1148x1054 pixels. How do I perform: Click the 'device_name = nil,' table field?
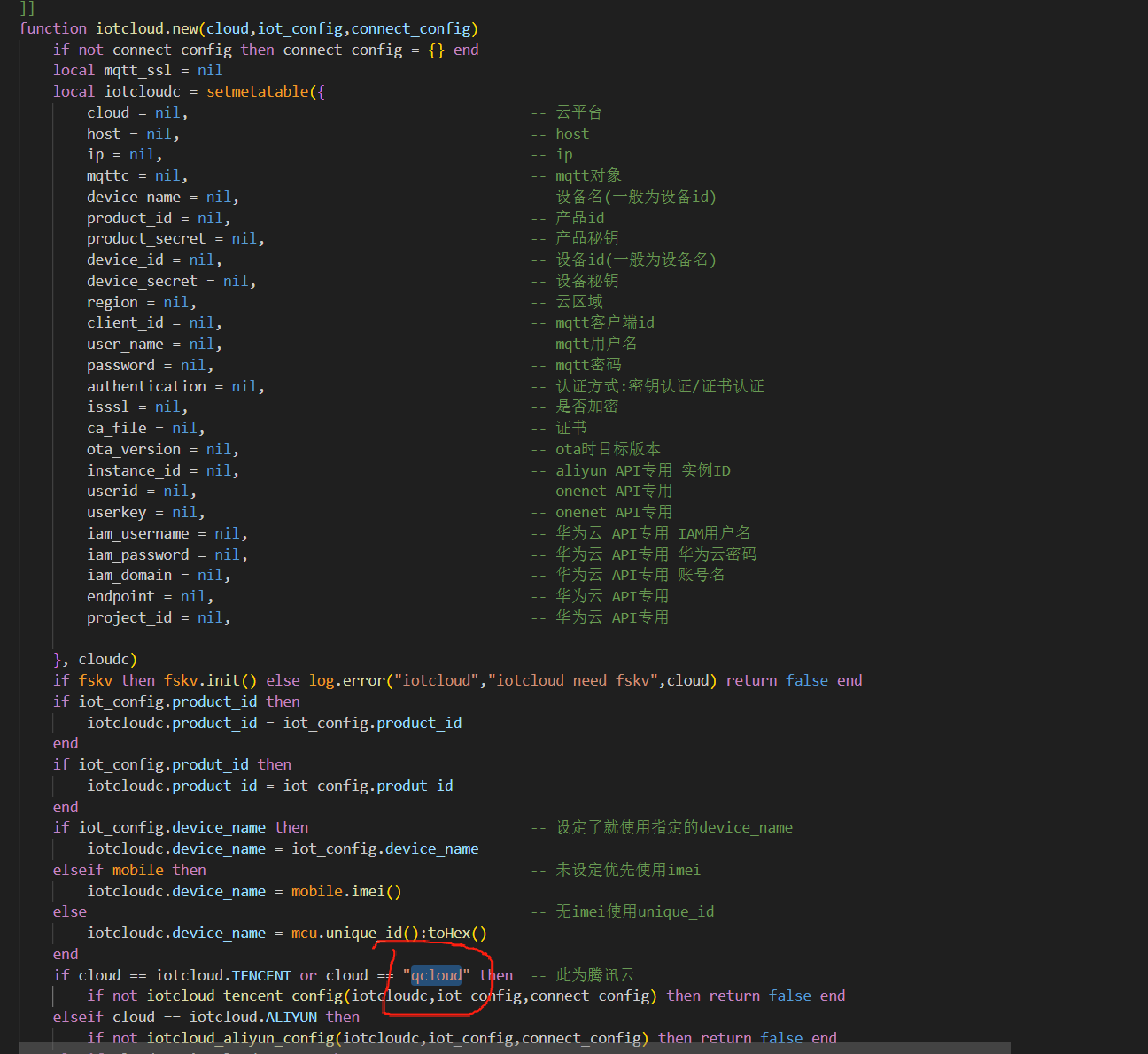click(x=163, y=197)
